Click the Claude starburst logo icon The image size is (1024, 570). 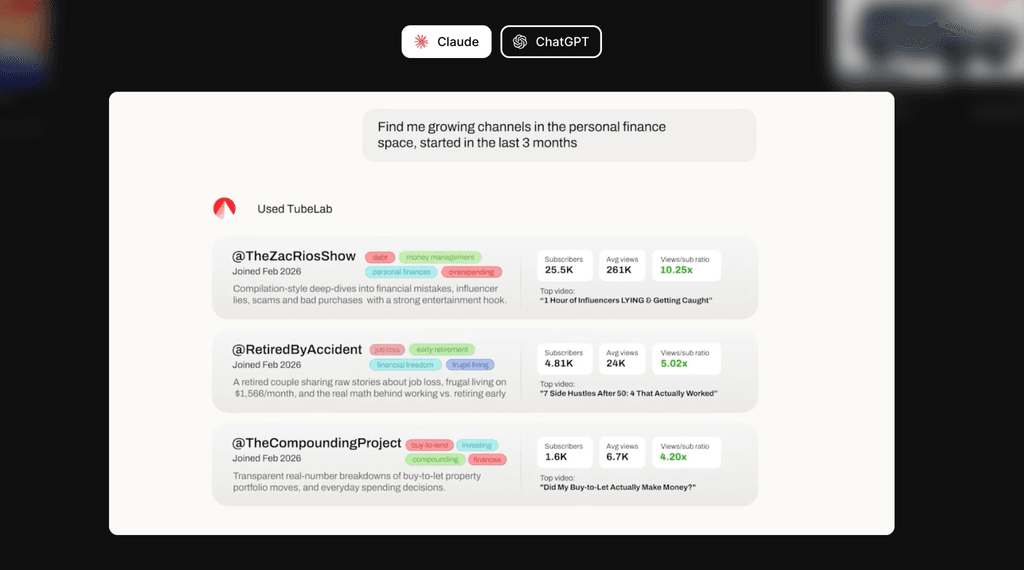tap(421, 42)
